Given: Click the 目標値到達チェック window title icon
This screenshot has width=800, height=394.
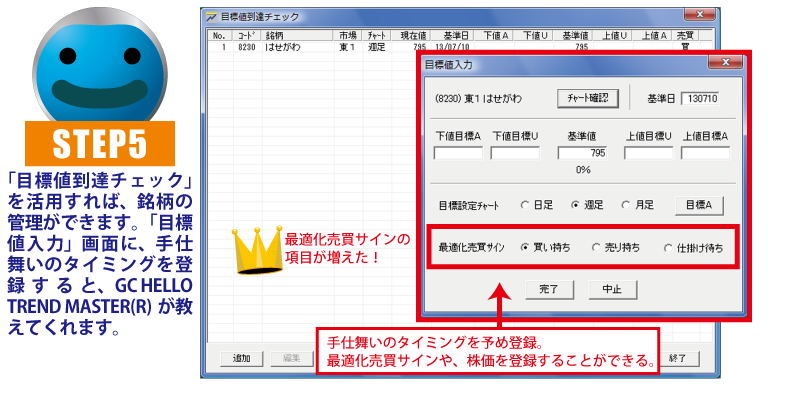Looking at the screenshot, I should [211, 17].
